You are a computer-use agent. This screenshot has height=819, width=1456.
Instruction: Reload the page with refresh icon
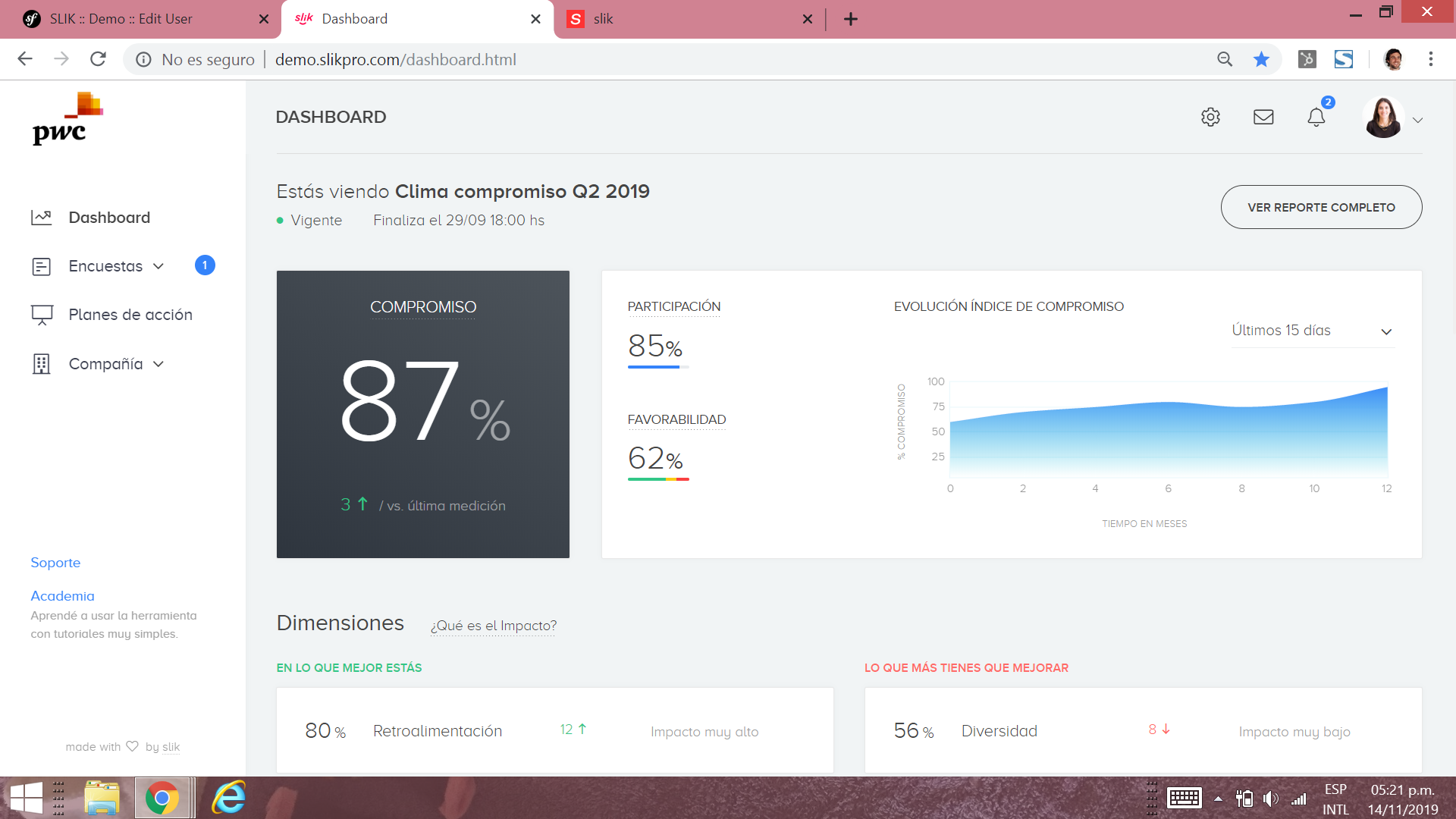pos(98,59)
